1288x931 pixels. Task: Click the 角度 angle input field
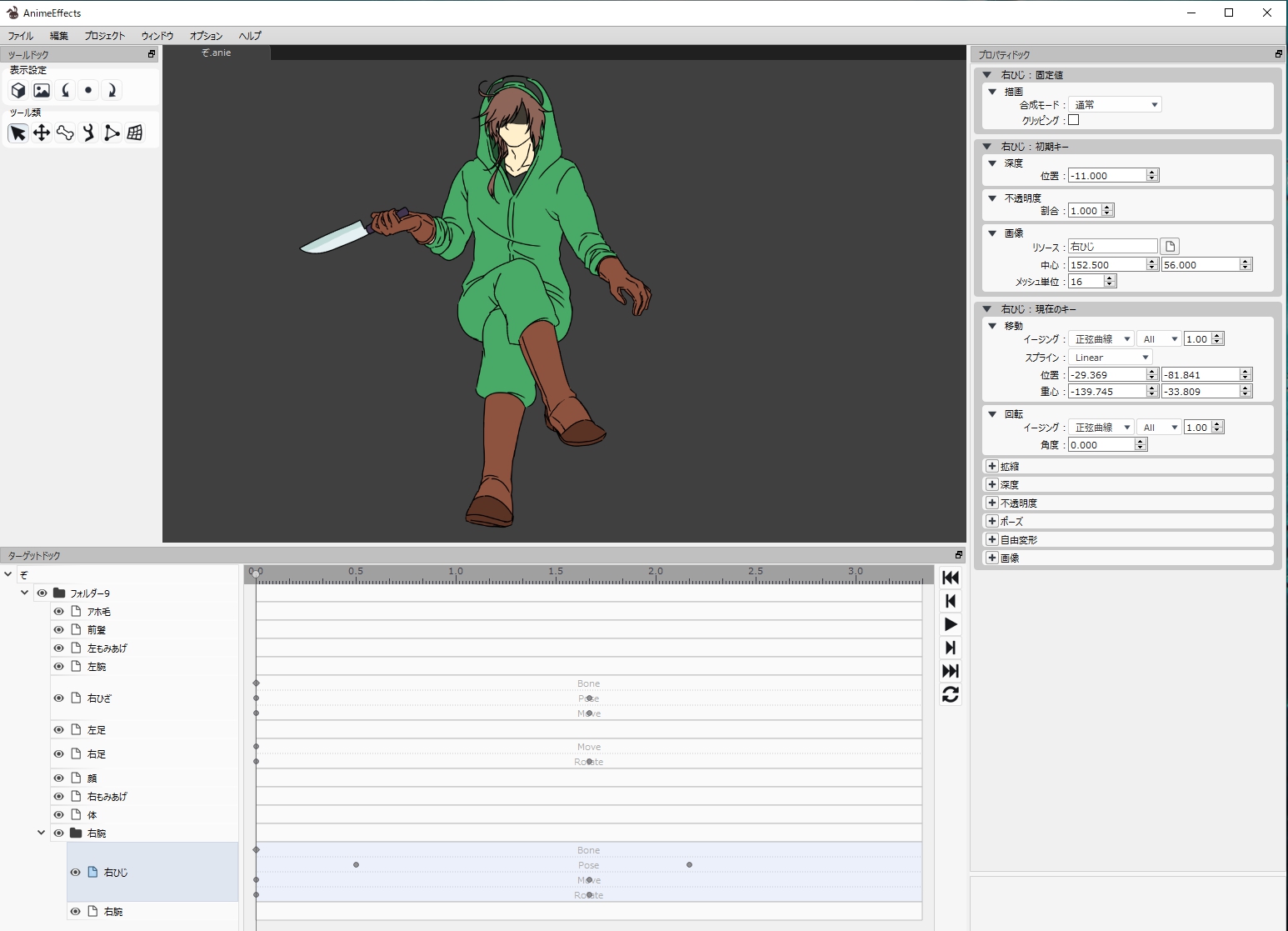pos(1101,445)
